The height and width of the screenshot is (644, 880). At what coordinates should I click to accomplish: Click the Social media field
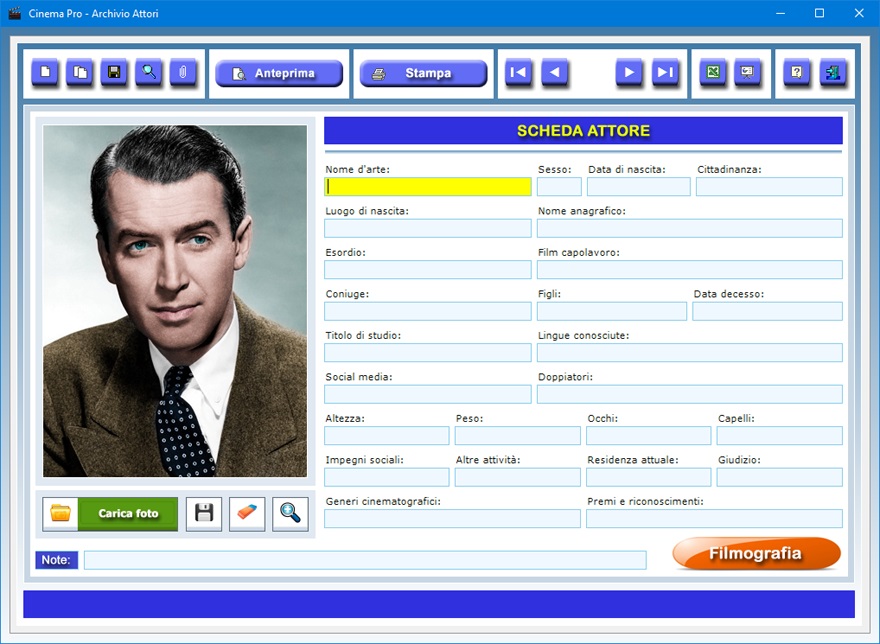click(428, 394)
